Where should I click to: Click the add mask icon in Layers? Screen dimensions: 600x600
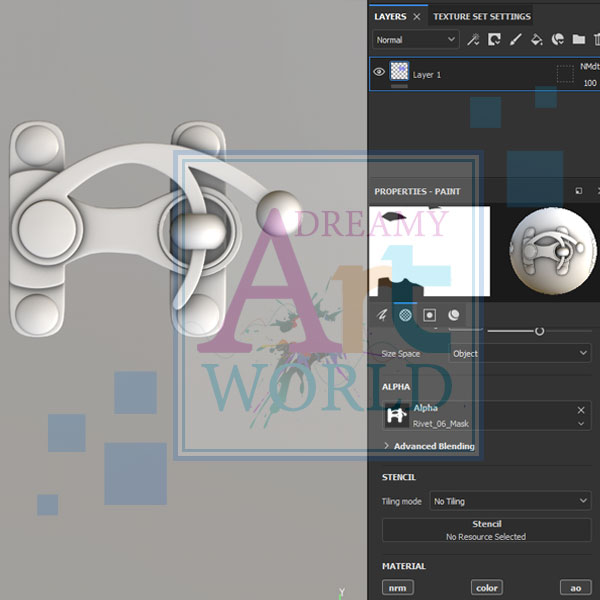point(495,40)
